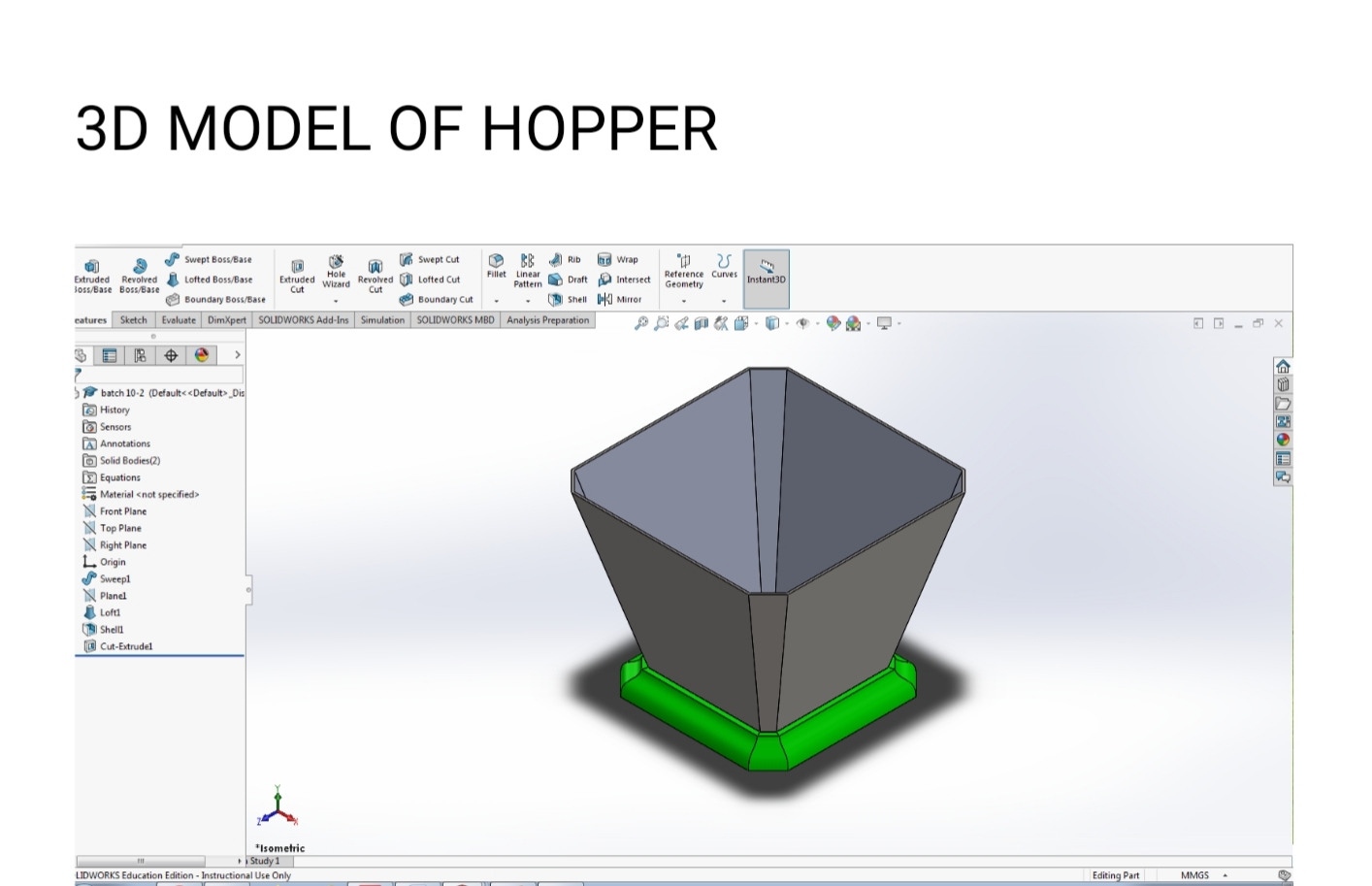Switch to DisplayManager color ball tab
Viewport: 1372px width, 886px height.
tap(202, 355)
